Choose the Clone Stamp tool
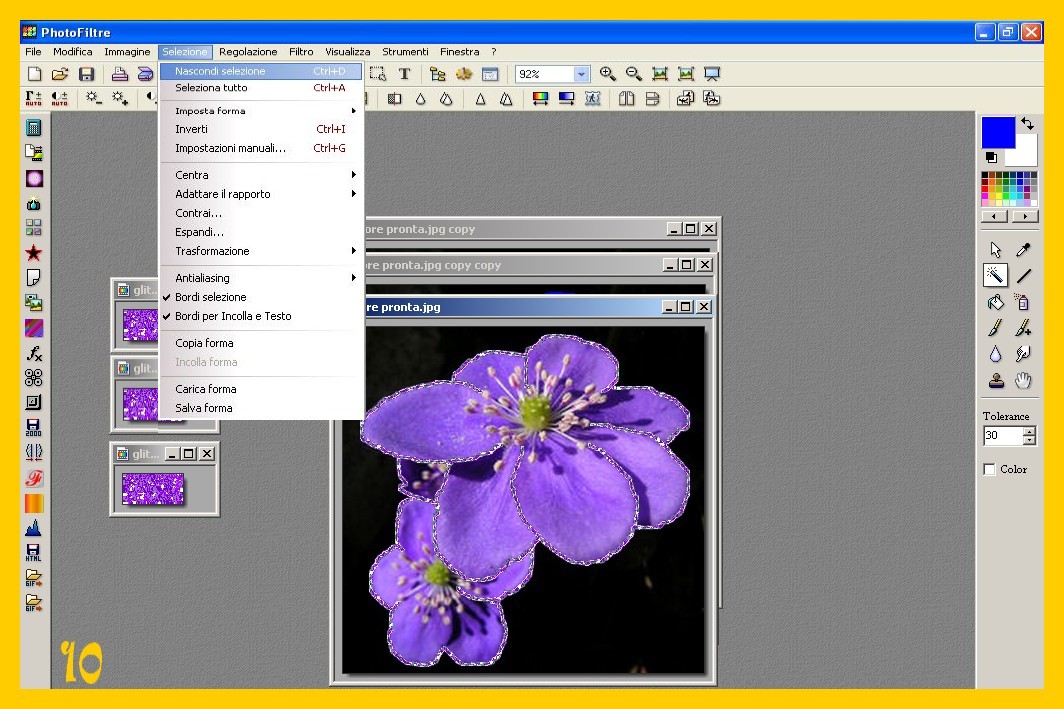1064x709 pixels. pyautogui.click(x=995, y=380)
